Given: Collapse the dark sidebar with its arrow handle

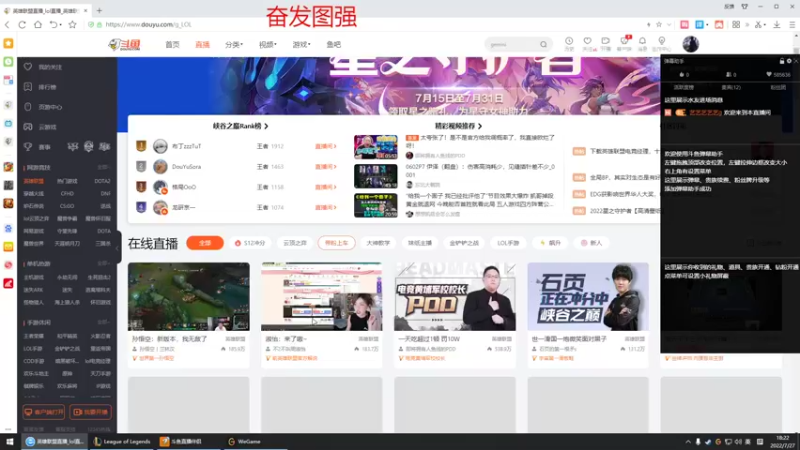Looking at the screenshot, I should point(117,247).
